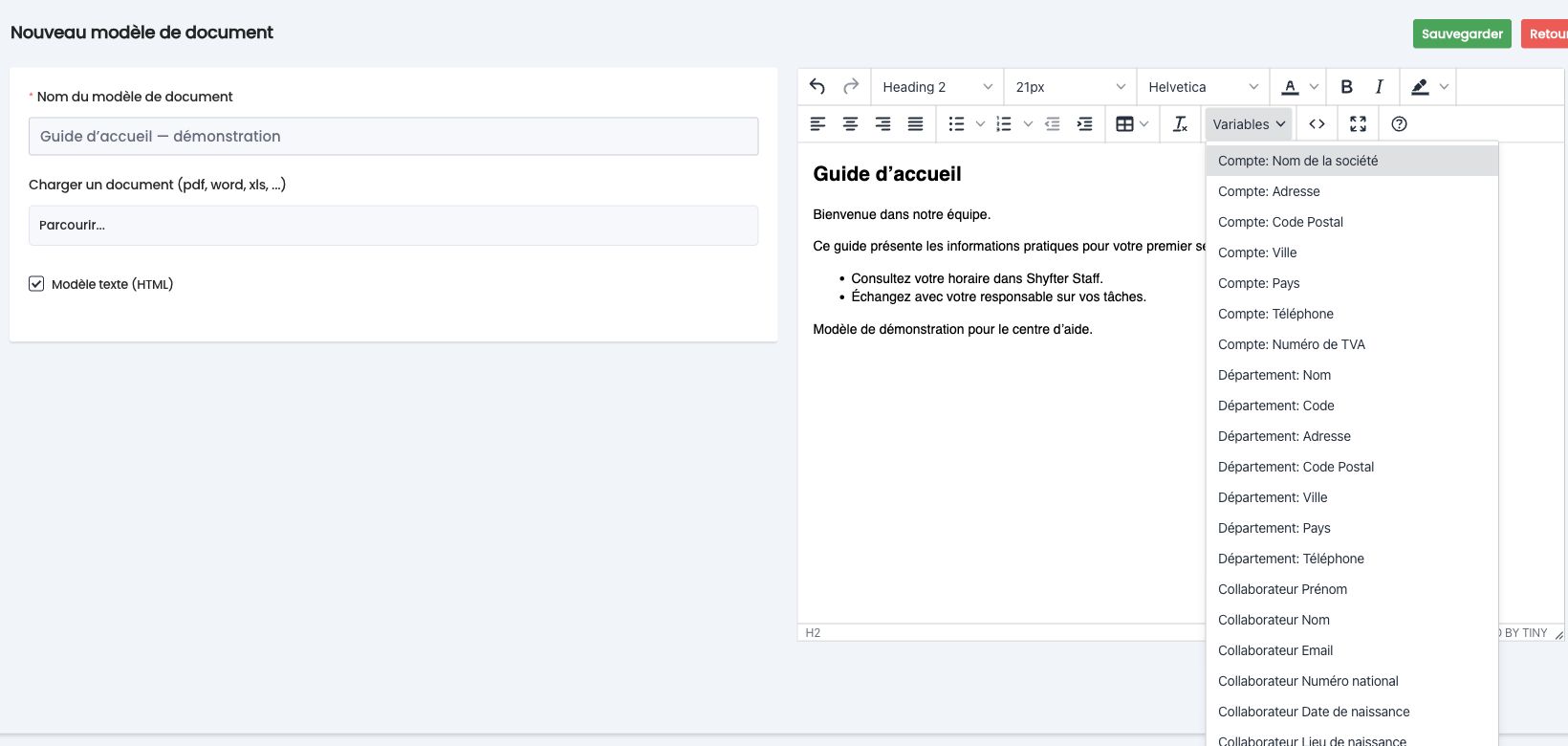This screenshot has width=1568, height=746.
Task: Clear formatting from selected text
Action: tap(1180, 124)
